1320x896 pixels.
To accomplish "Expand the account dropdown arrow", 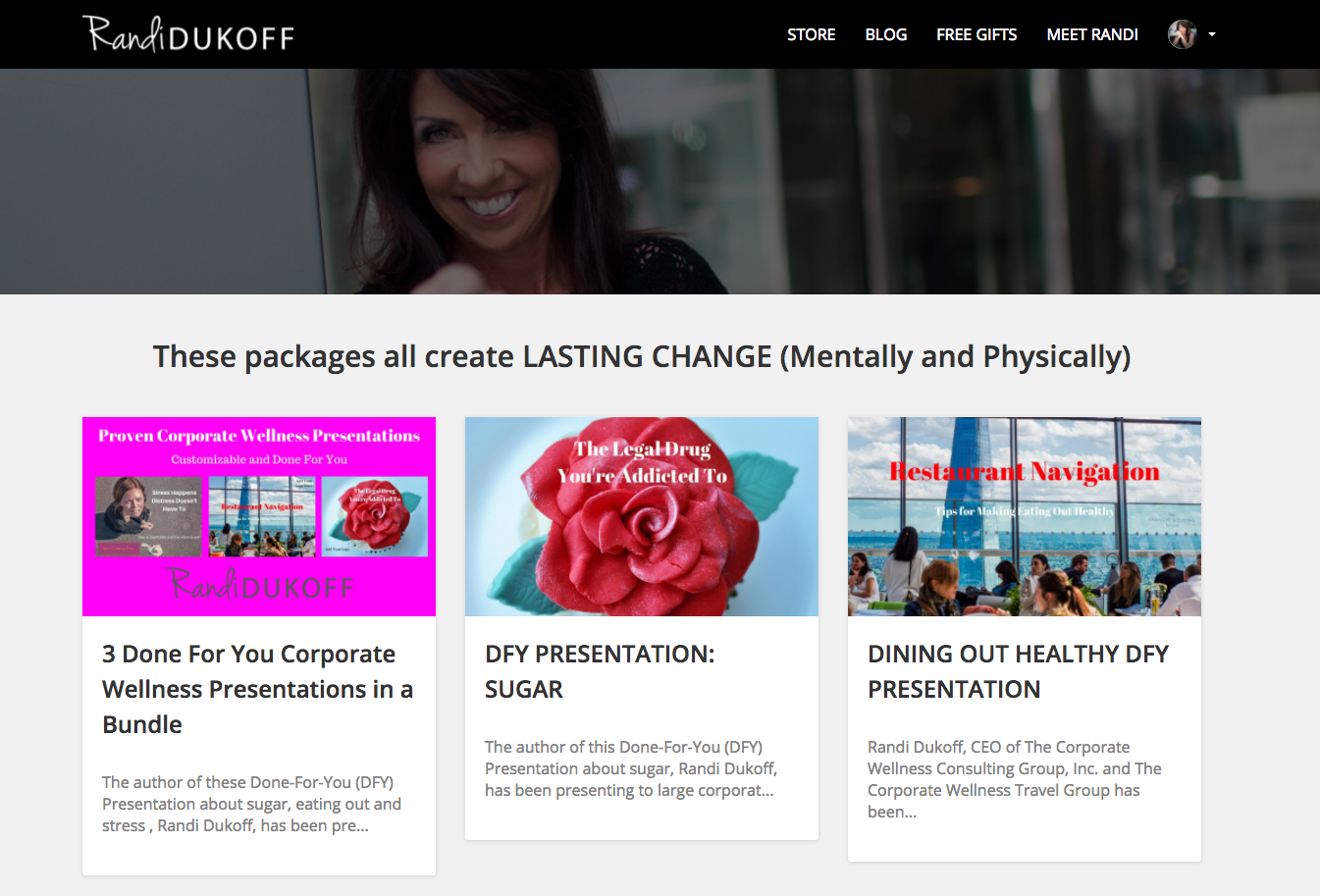I will click(x=1212, y=34).
